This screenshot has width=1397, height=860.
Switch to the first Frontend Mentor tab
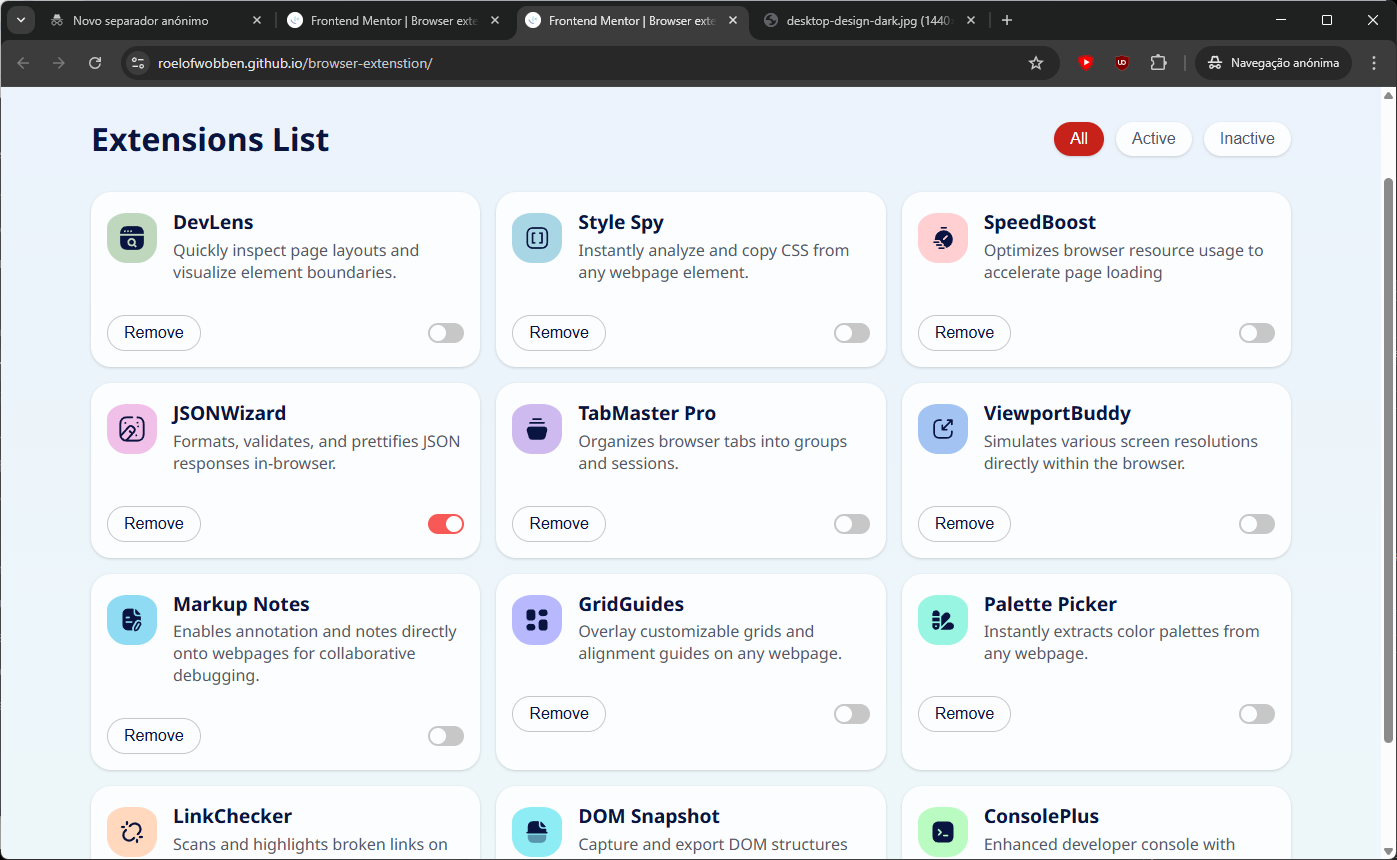point(395,20)
